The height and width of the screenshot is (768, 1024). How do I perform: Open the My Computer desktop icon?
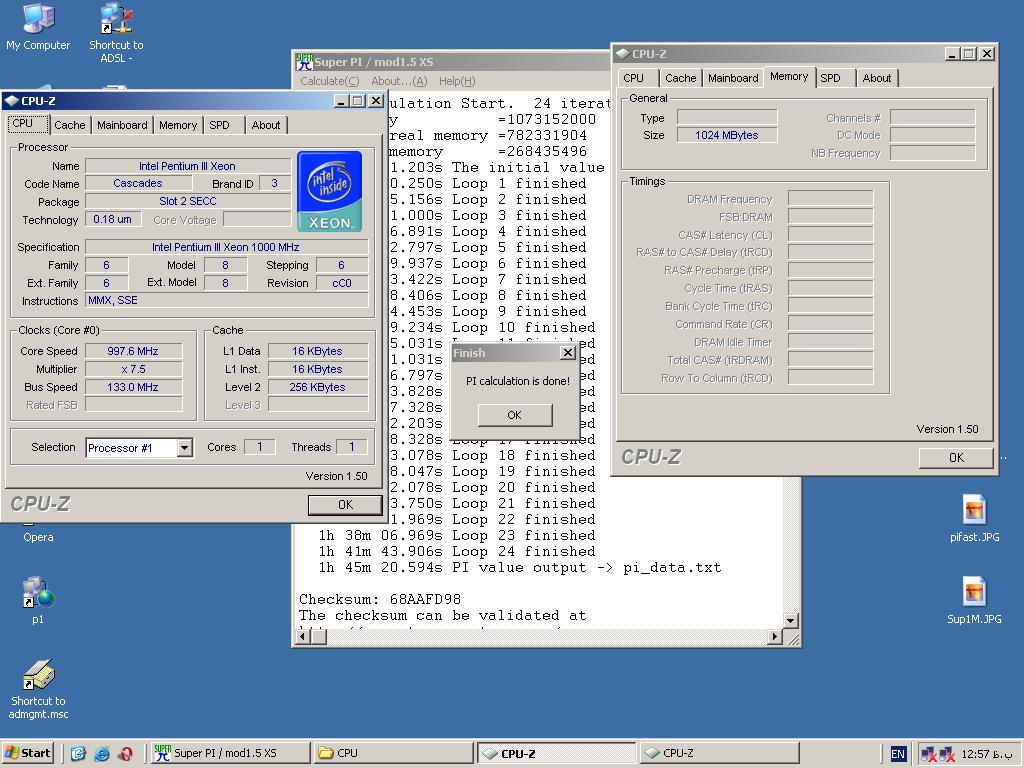38,26
